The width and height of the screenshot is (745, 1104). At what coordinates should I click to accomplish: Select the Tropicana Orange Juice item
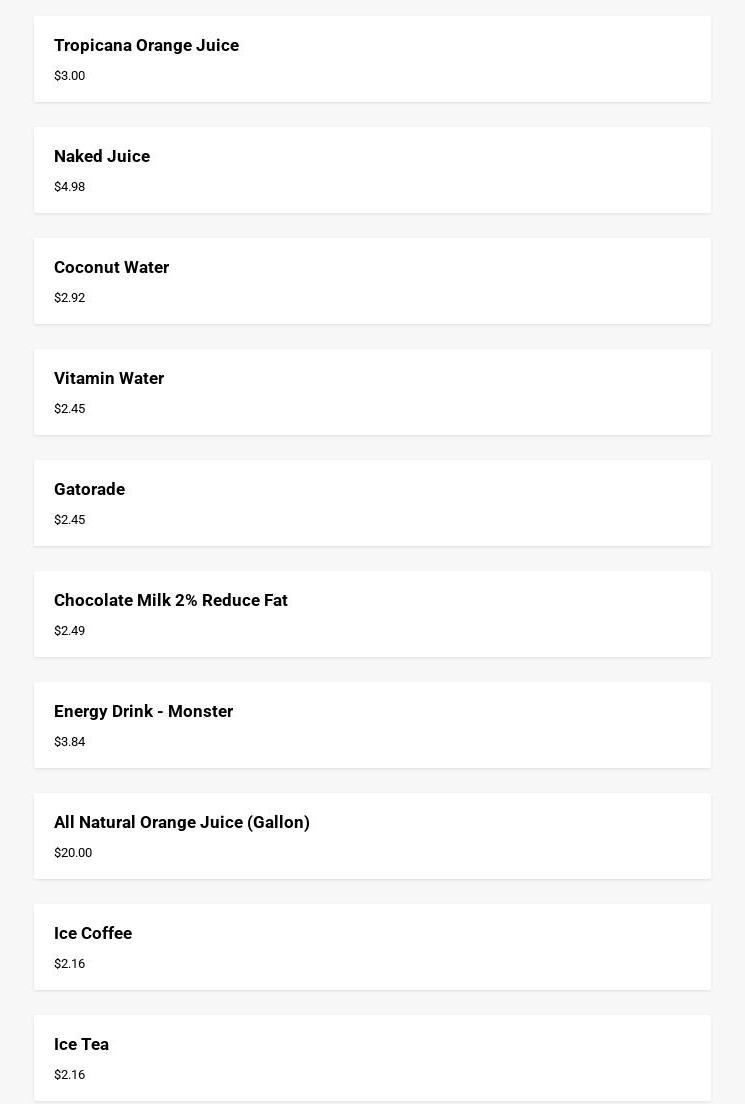[x=372, y=59]
